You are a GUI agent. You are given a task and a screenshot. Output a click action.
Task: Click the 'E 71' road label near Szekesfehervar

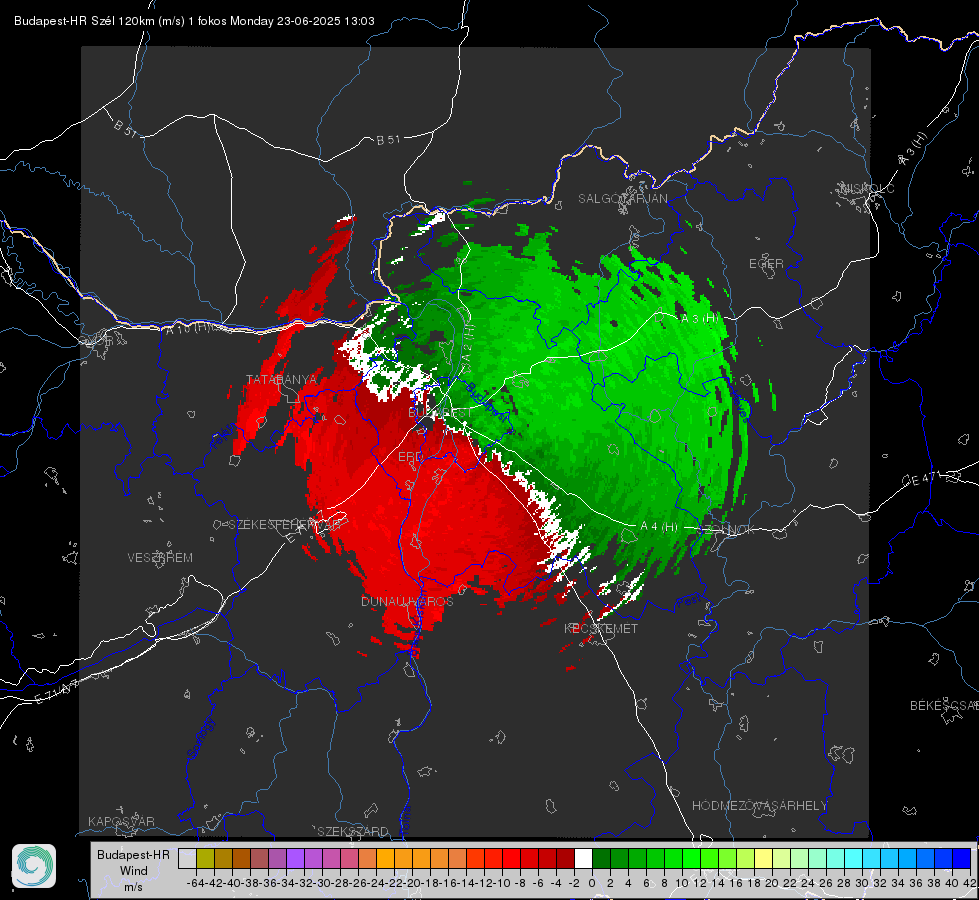297,536
